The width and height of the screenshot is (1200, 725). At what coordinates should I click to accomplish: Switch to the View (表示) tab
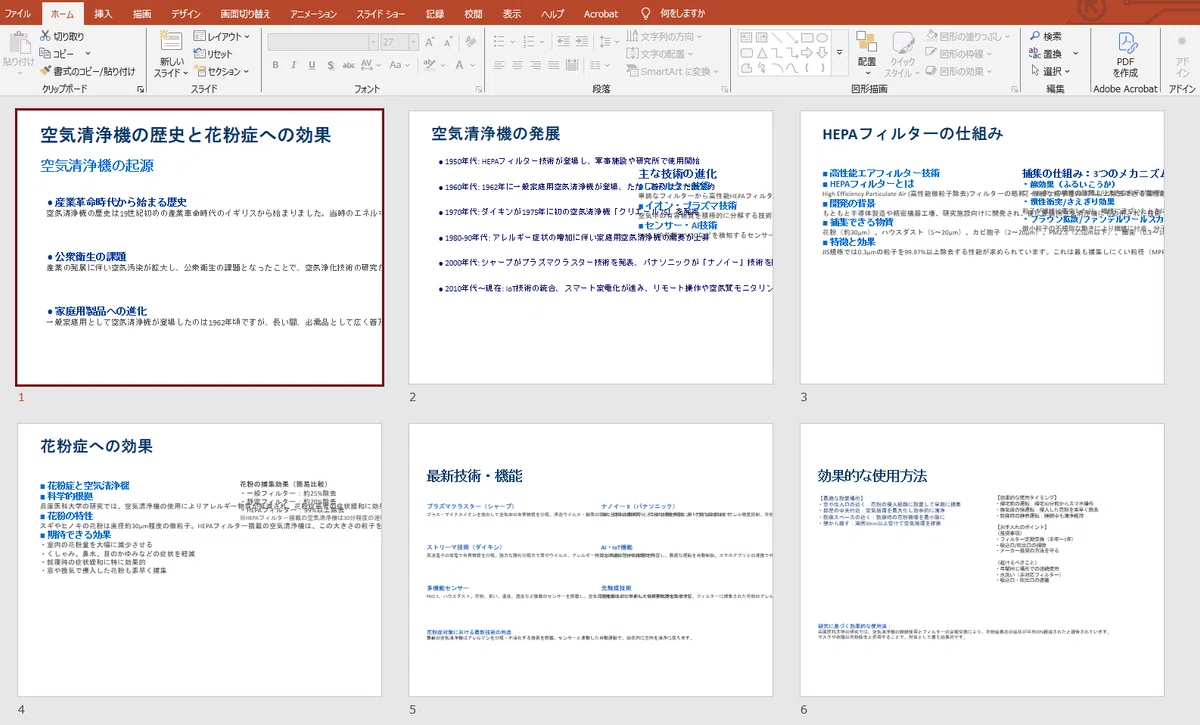[x=512, y=13]
